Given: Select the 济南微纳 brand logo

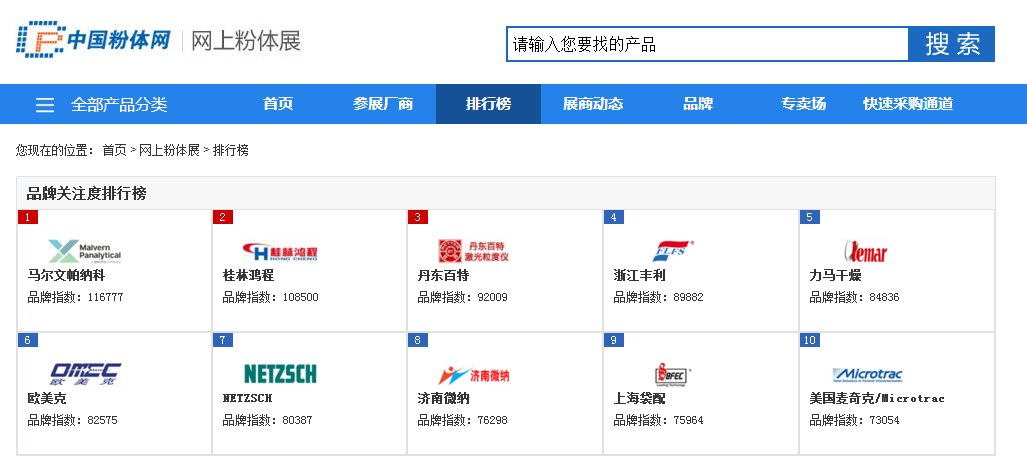Looking at the screenshot, I should coord(474,374).
